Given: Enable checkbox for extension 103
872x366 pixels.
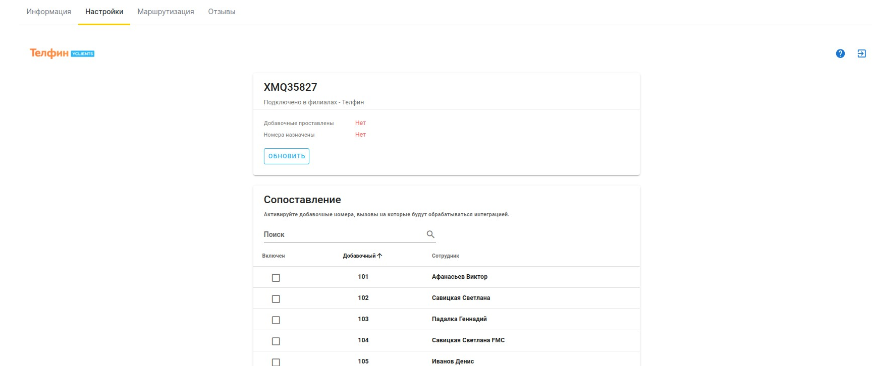Looking at the screenshot, I should [x=276, y=320].
